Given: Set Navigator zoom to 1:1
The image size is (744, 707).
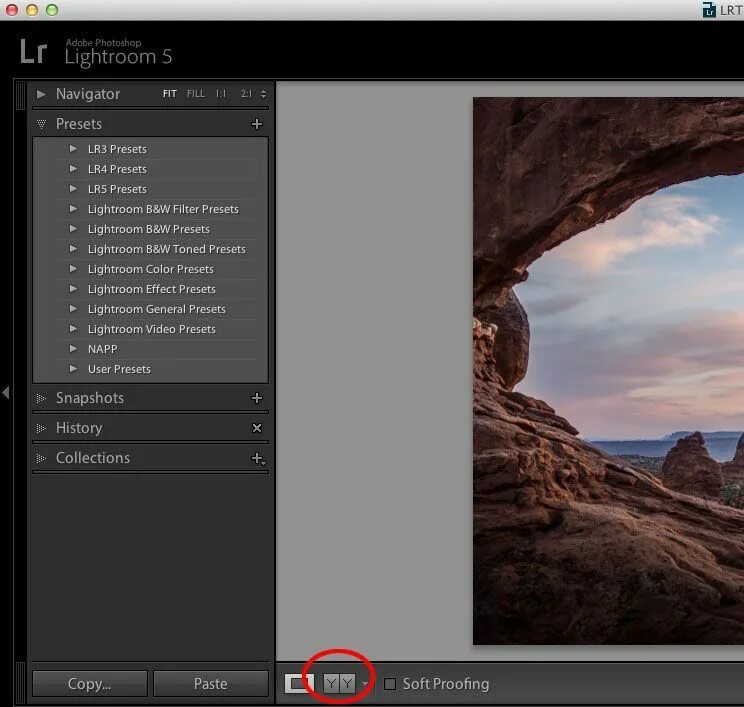Looking at the screenshot, I should [221, 94].
